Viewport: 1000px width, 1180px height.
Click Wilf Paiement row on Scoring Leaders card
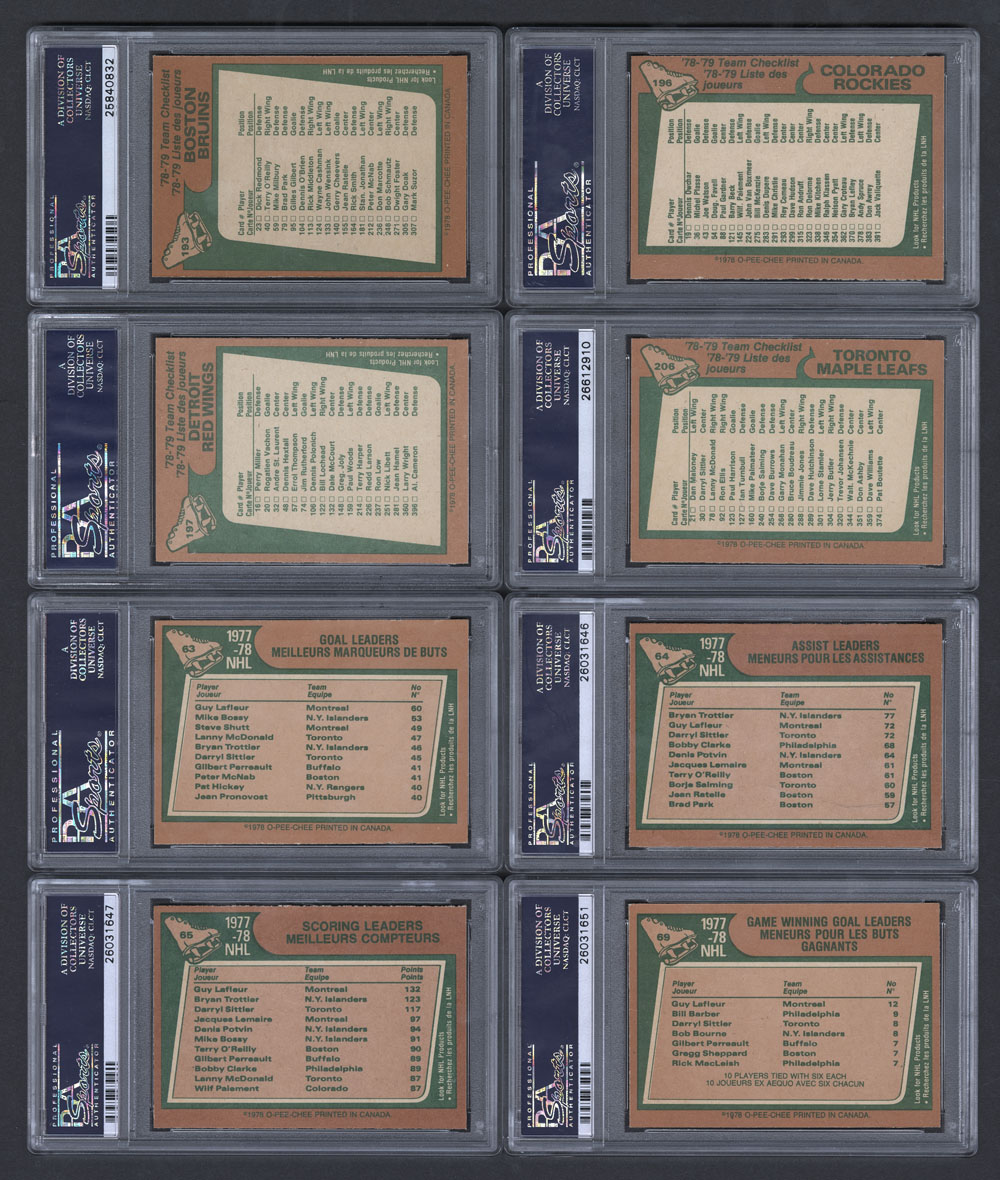click(x=308, y=1088)
